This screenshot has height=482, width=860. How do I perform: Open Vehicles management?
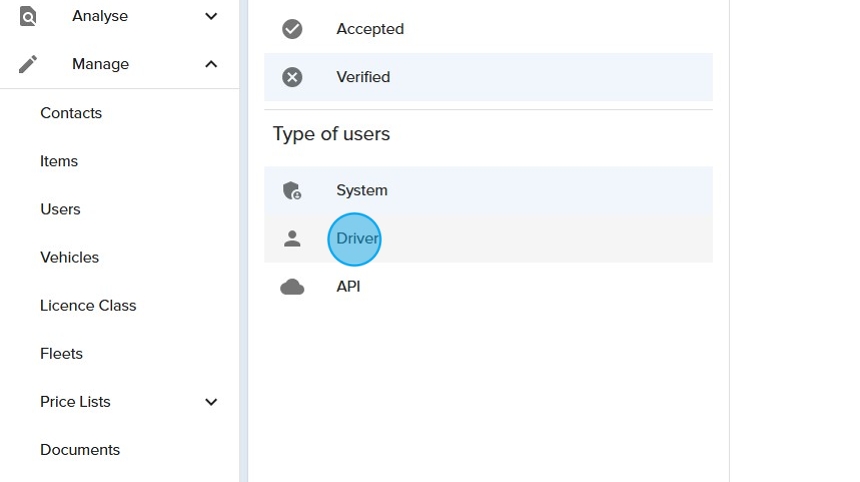click(69, 257)
